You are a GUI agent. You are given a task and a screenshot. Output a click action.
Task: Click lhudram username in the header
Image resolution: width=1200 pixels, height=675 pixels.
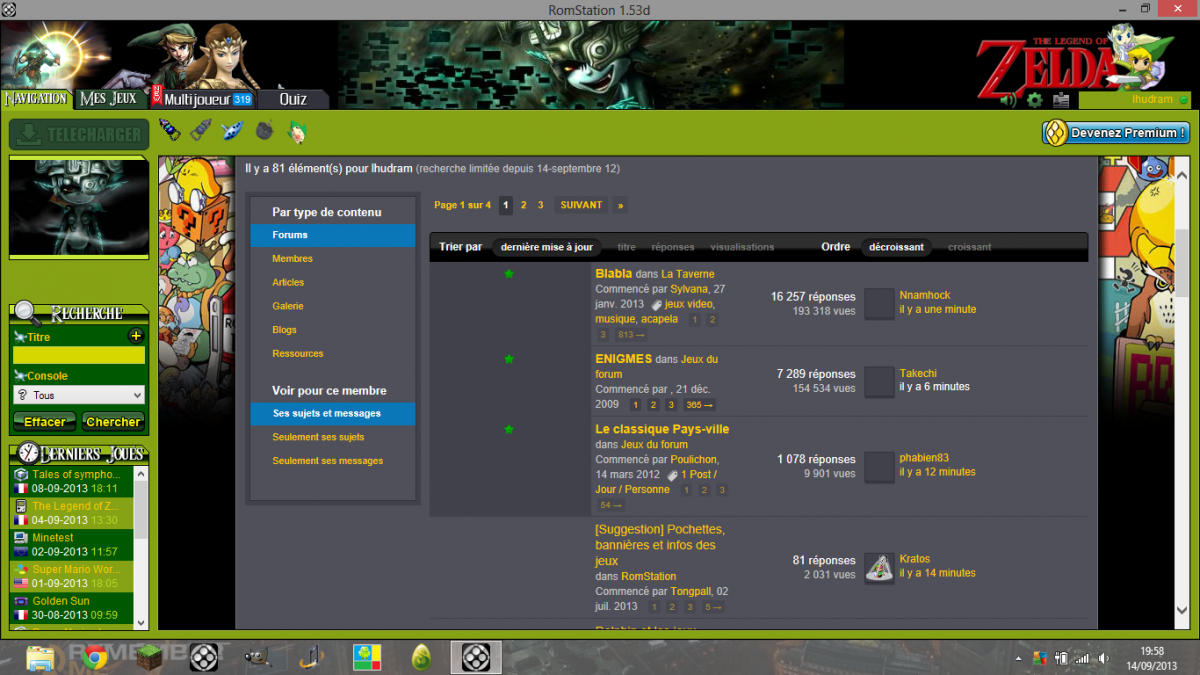click(x=1152, y=100)
